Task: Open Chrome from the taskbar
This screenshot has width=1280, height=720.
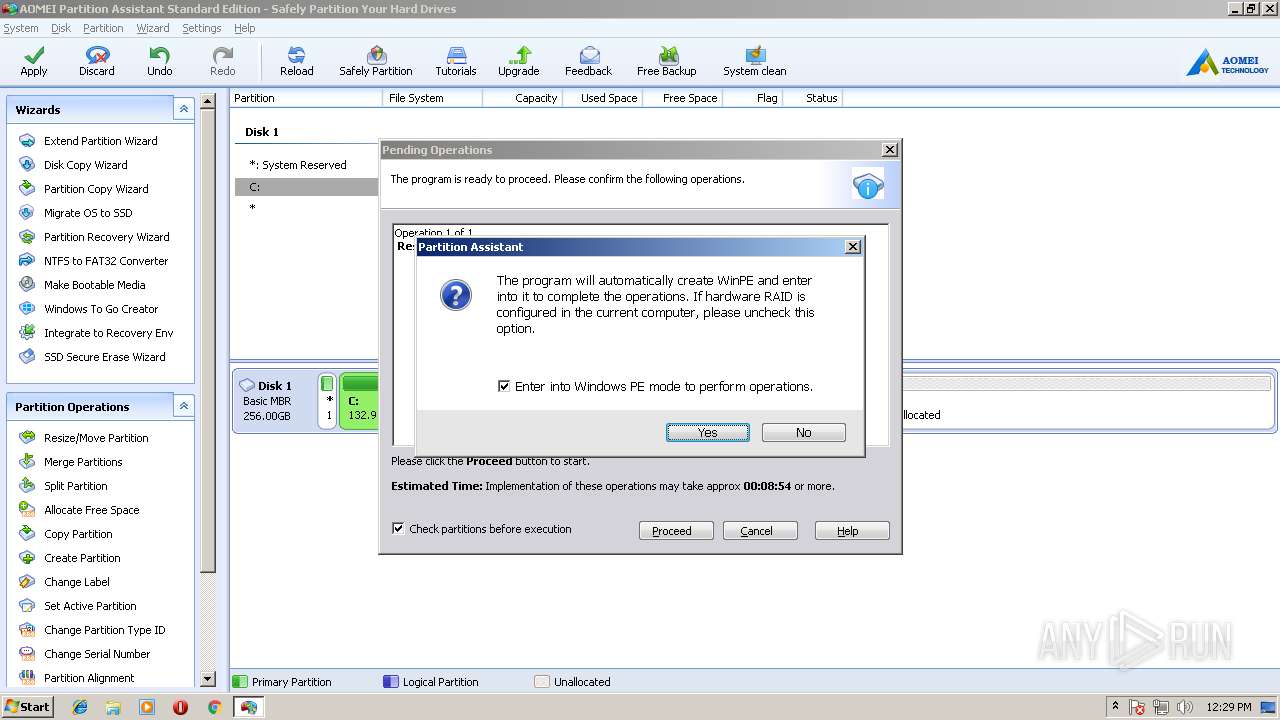Action: point(214,707)
